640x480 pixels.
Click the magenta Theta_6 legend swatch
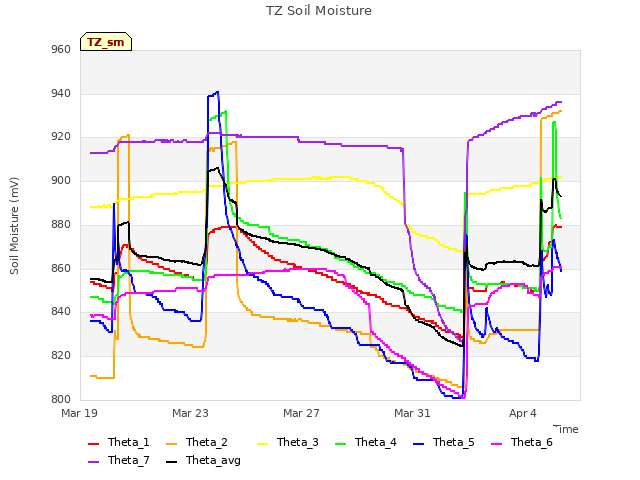point(496,444)
